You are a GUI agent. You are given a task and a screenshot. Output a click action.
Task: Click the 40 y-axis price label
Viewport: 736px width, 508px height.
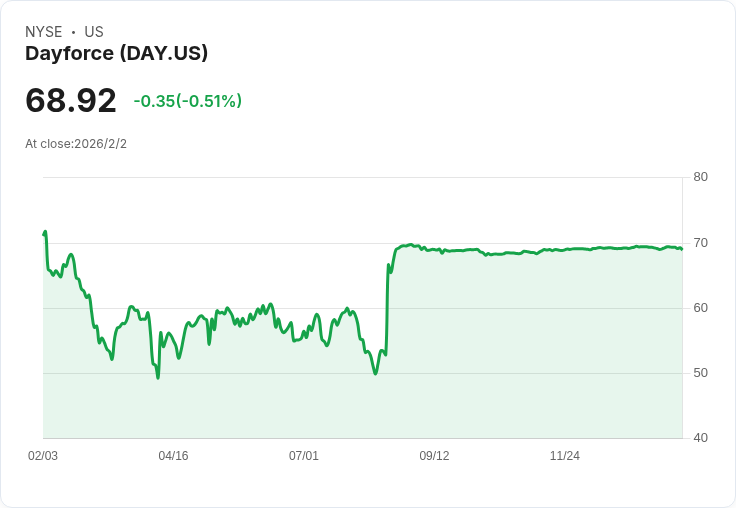click(700, 438)
